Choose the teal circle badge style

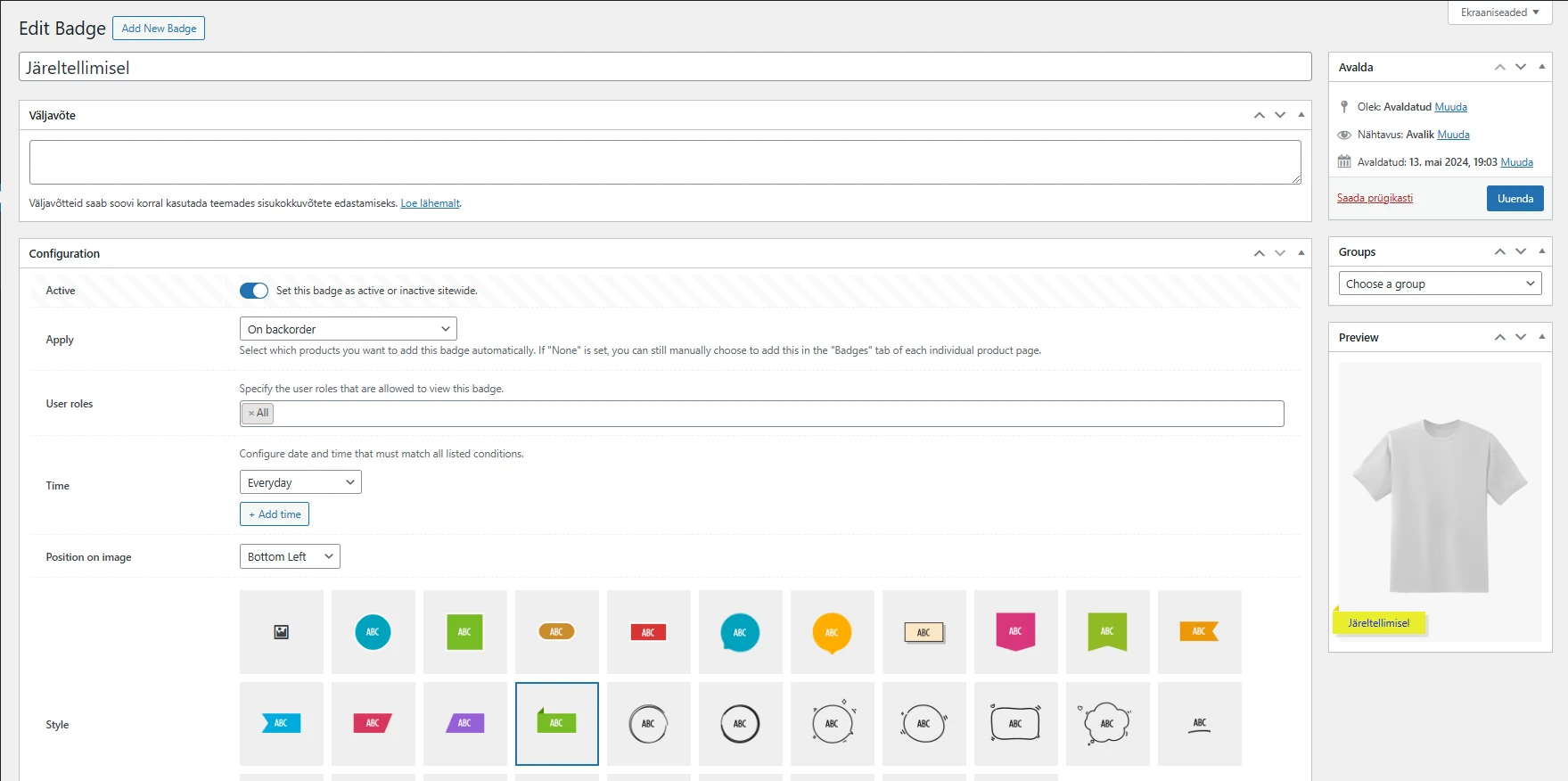click(373, 632)
